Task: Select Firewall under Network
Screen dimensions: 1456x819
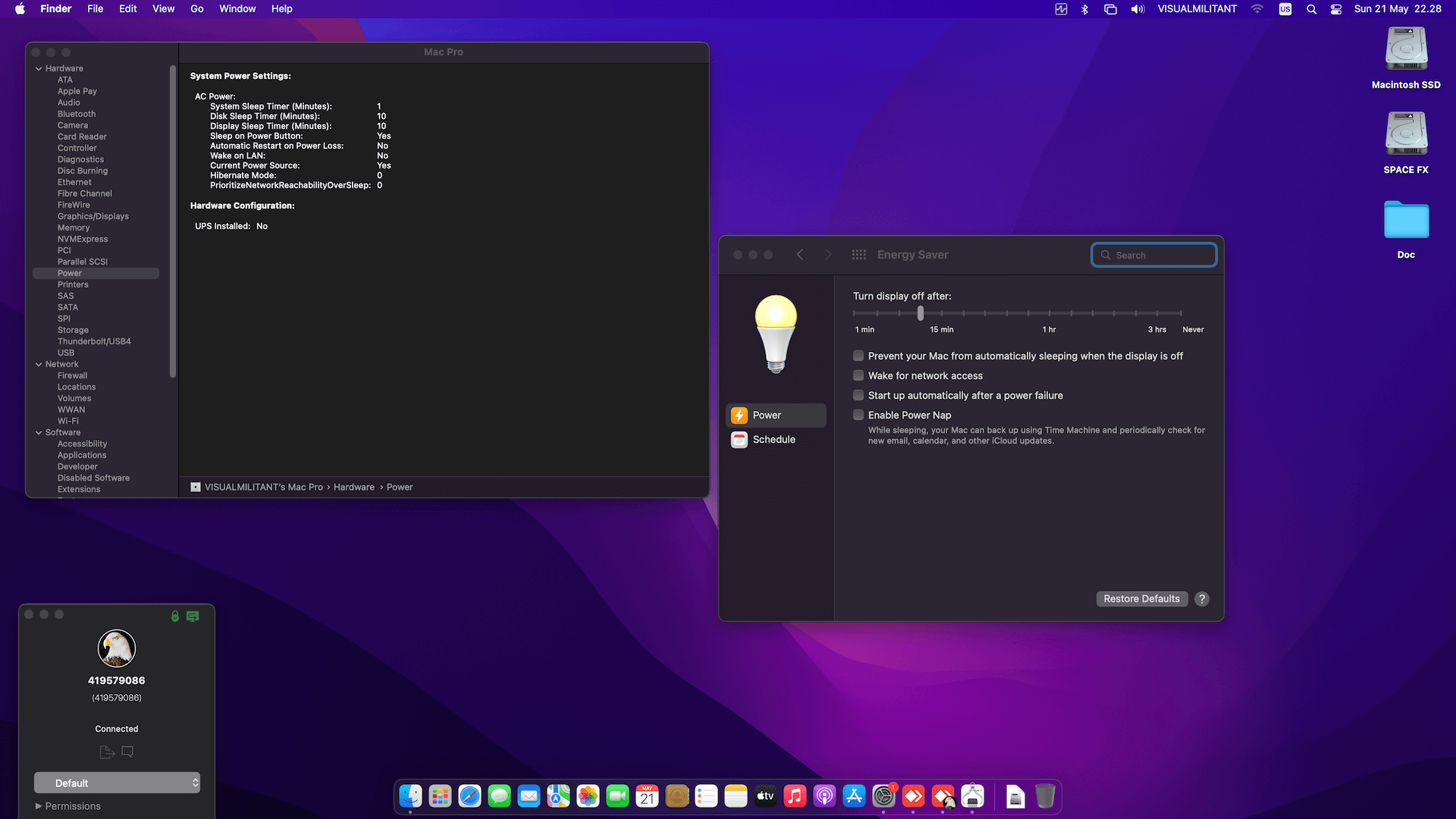Action: [73, 375]
